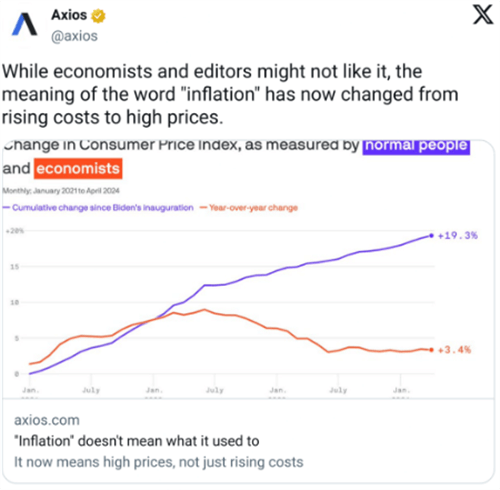Click the purple line endpoint dot at +19.3%
Image resolution: width=500 pixels, height=490 pixels.
pyautogui.click(x=431, y=236)
